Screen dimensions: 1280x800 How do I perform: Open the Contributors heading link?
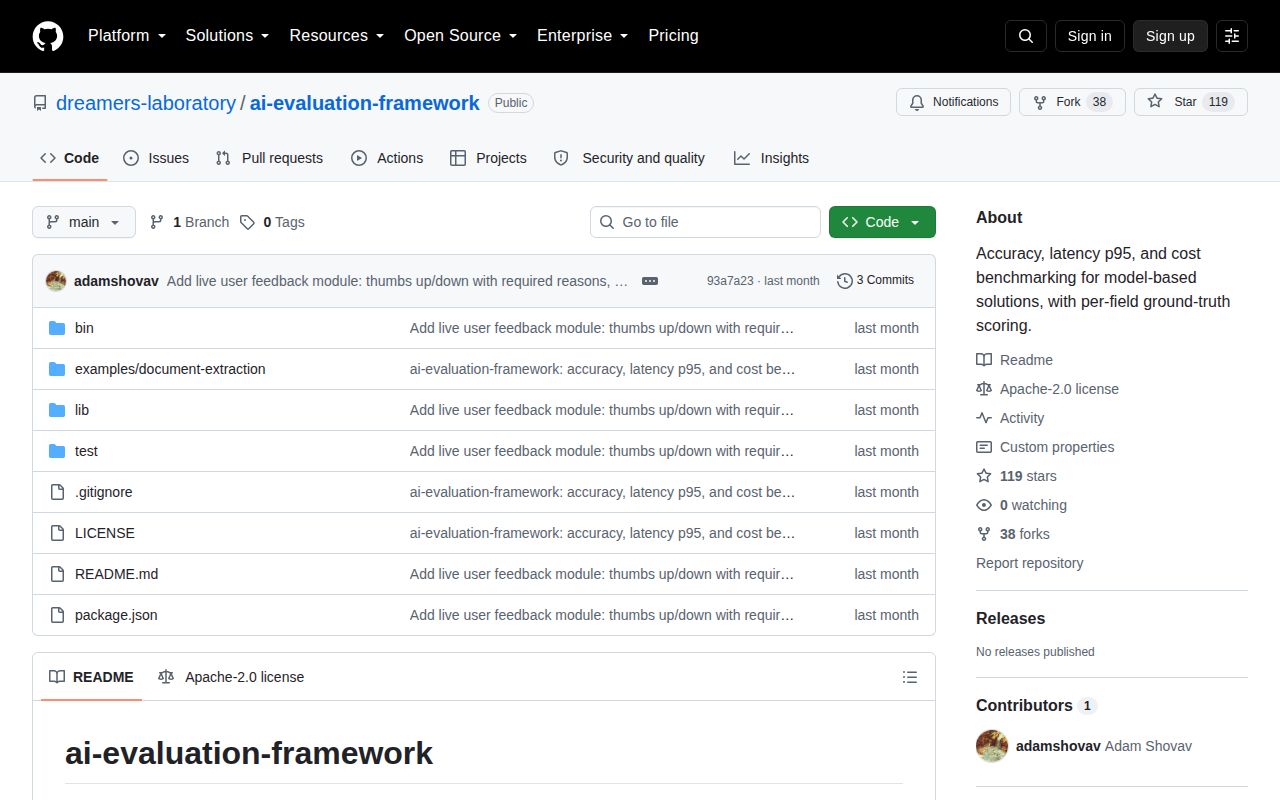pyautogui.click(x=1036, y=705)
